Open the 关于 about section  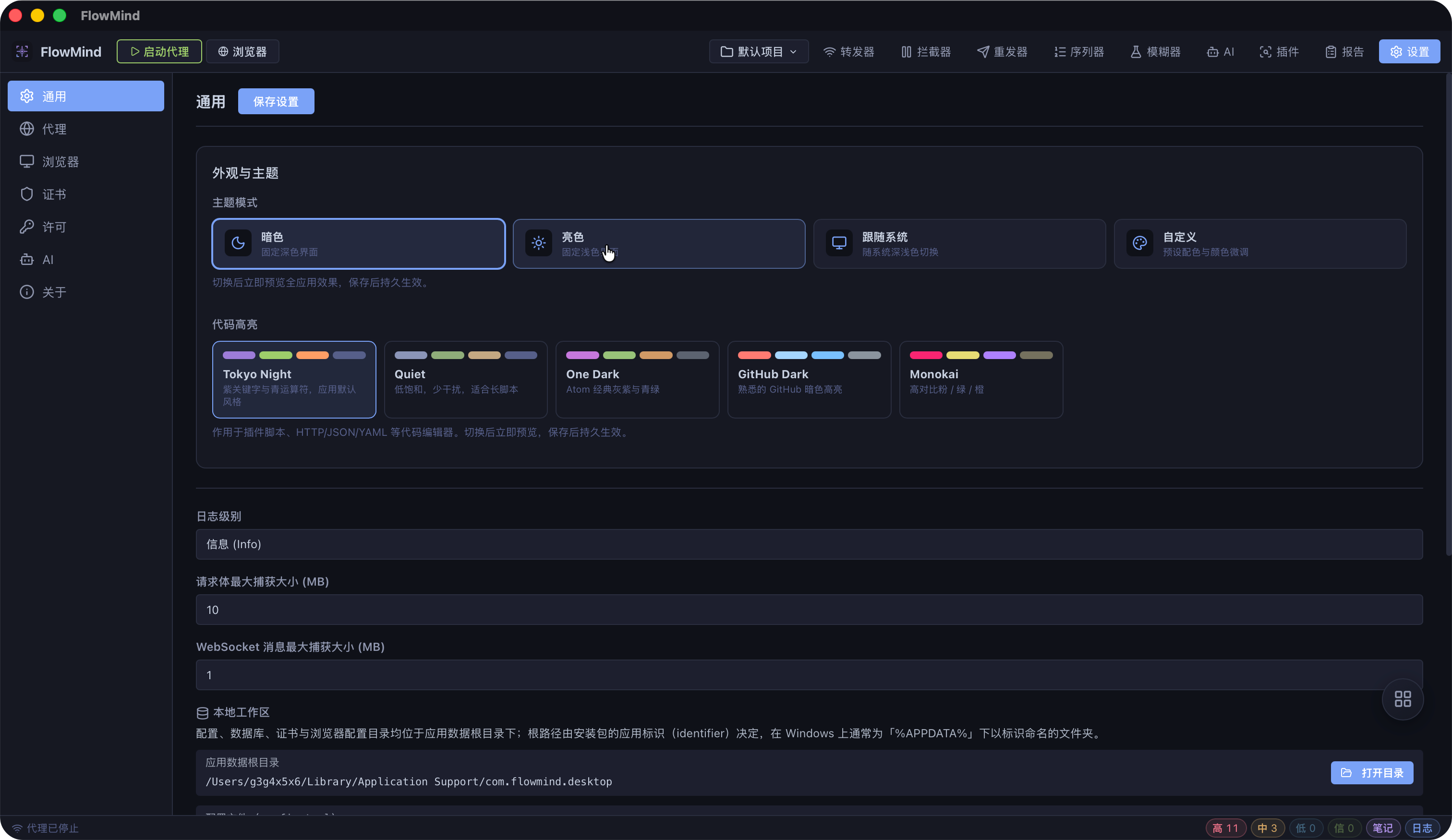(86, 292)
